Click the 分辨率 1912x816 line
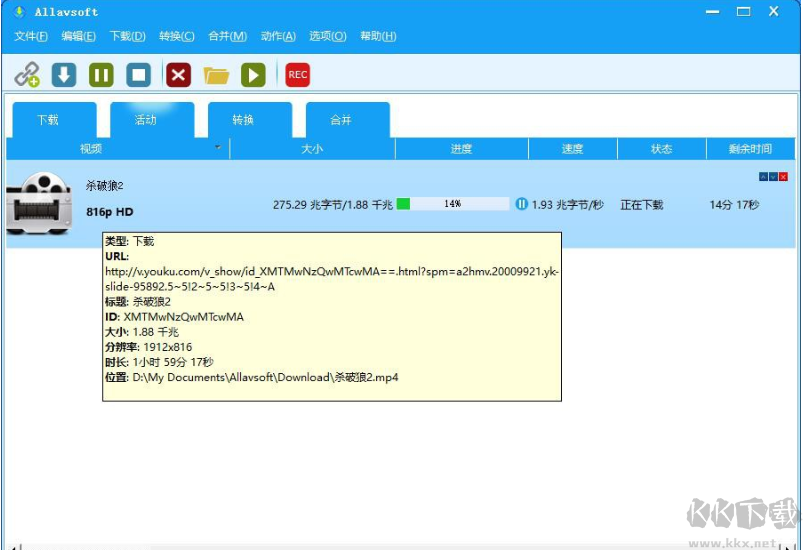 [x=149, y=347]
